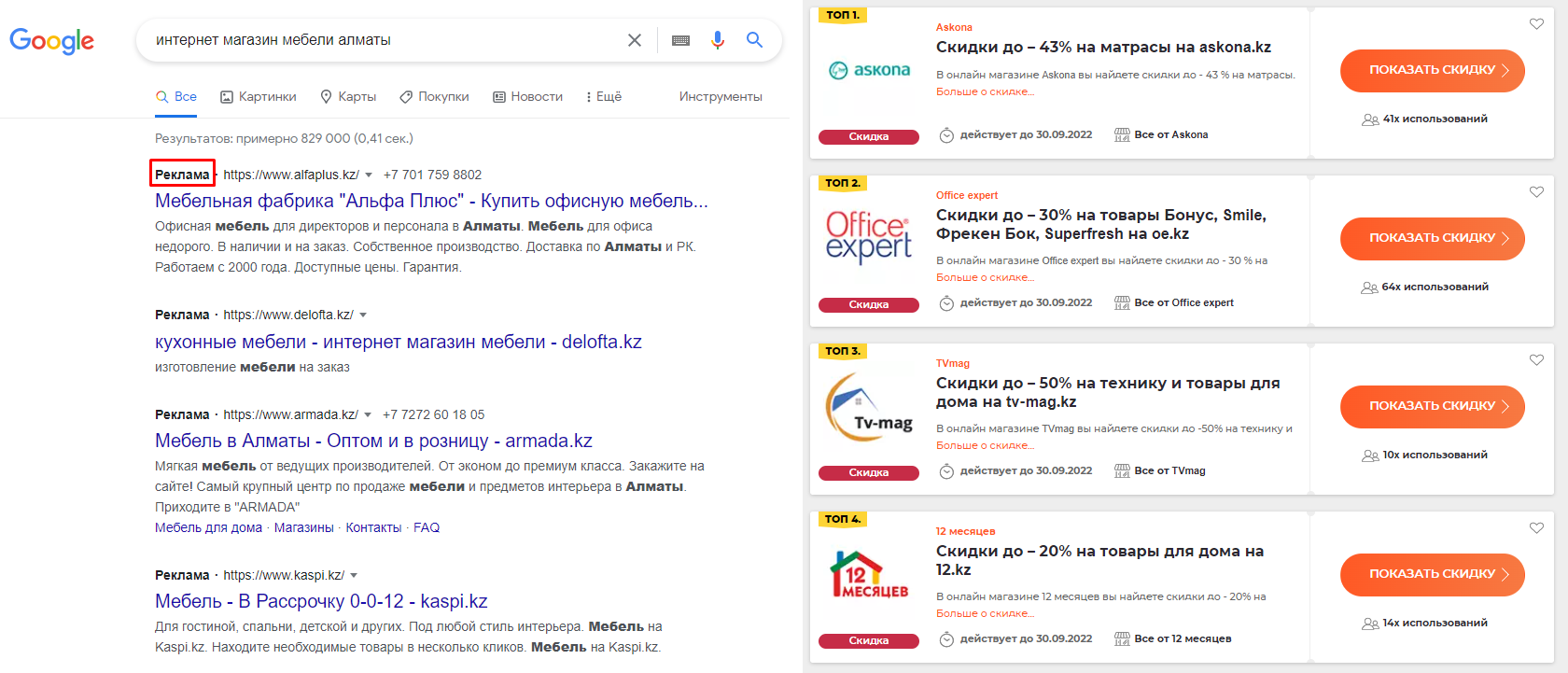The width and height of the screenshot is (1568, 673).
Task: Expand the alfaplus.kz ad dropdown arrow
Action: (369, 175)
